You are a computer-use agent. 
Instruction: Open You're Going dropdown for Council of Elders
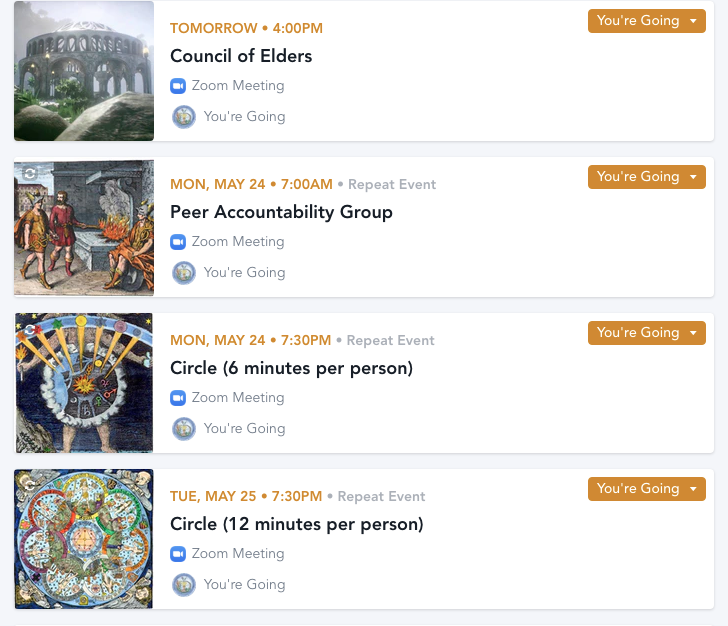tap(646, 21)
